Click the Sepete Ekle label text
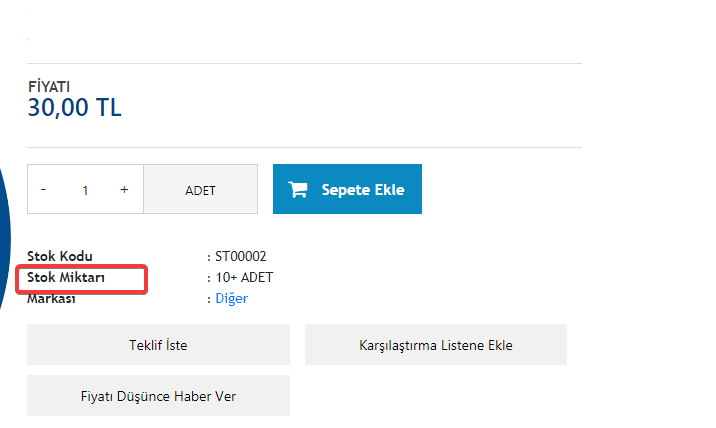The height and width of the screenshot is (428, 716). pos(363,190)
